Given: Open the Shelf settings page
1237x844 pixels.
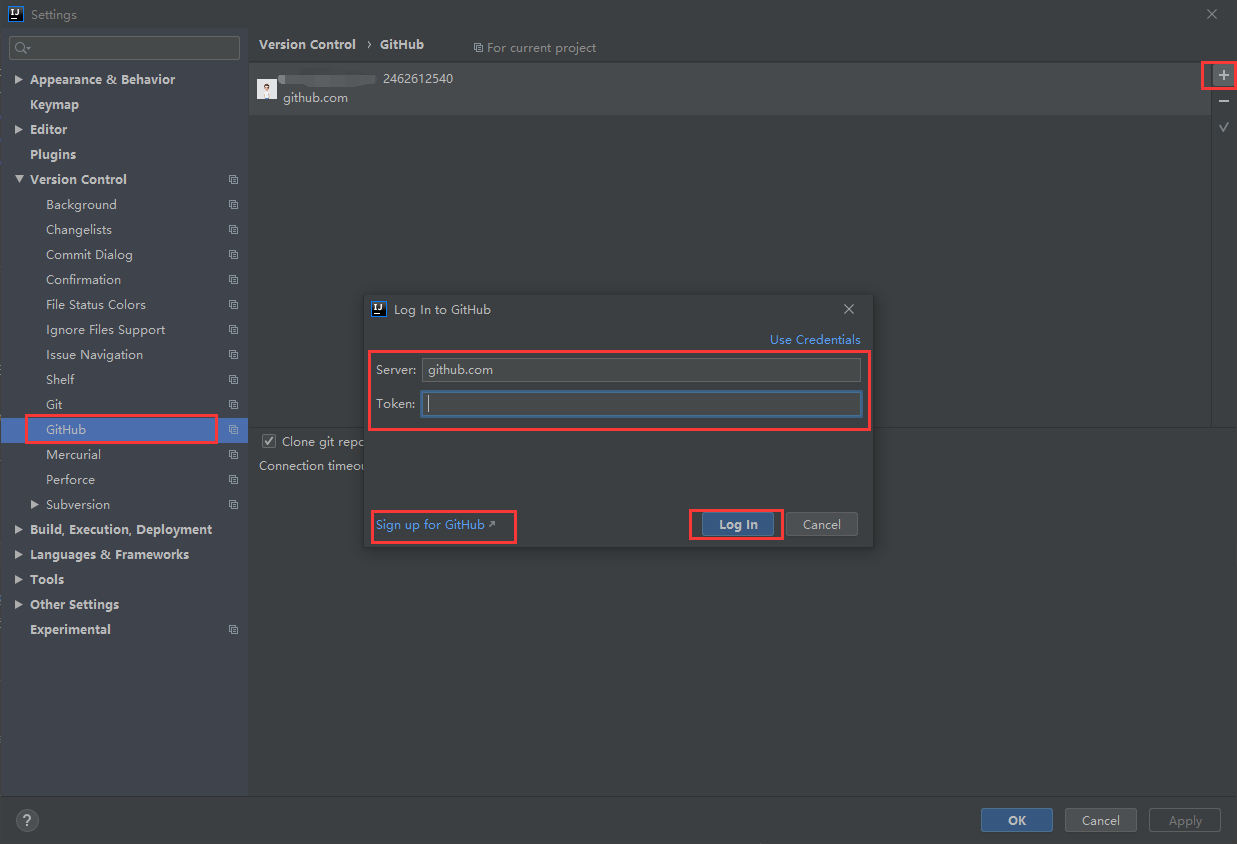Looking at the screenshot, I should click(60, 380).
